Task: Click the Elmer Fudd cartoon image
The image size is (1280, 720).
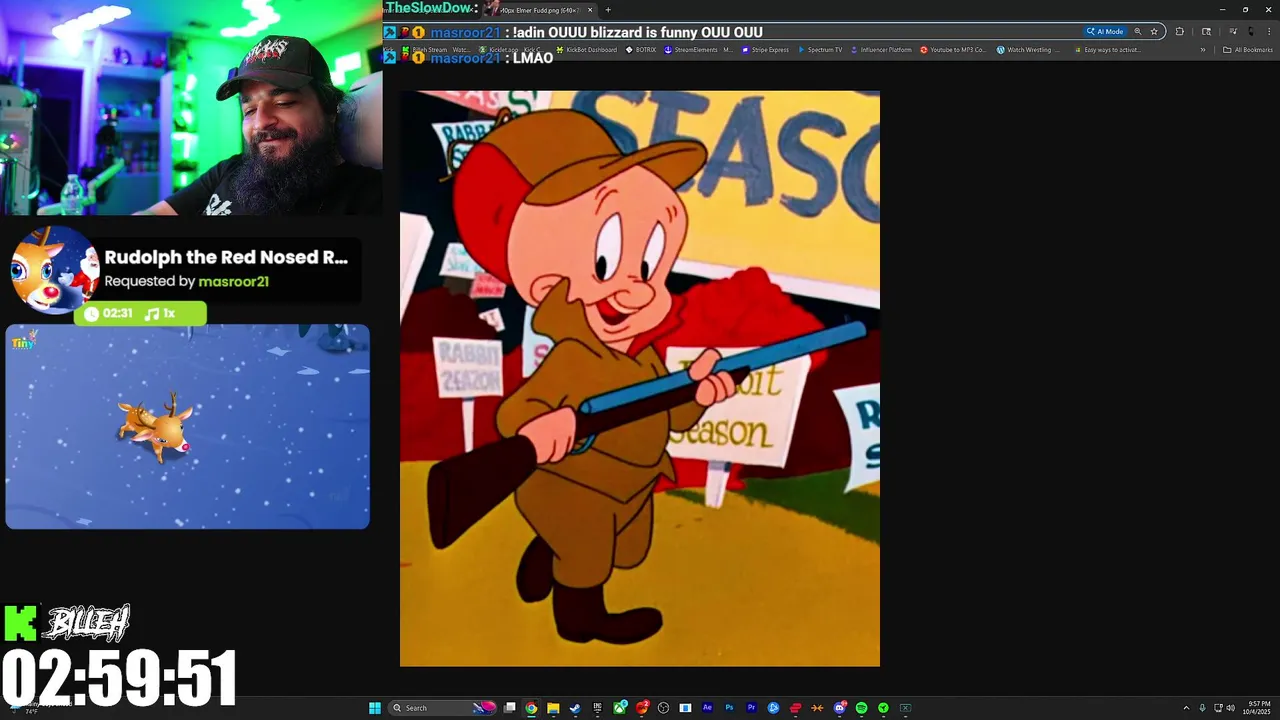Action: [640, 379]
